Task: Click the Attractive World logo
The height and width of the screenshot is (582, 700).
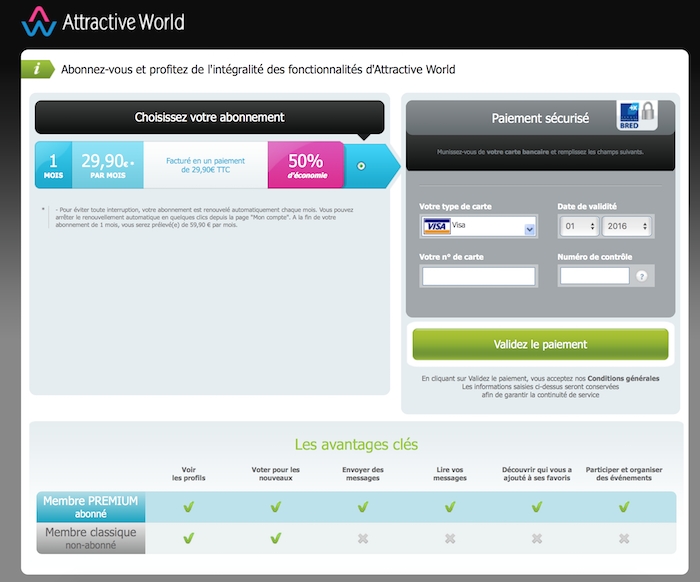Action: pyautogui.click(x=103, y=21)
